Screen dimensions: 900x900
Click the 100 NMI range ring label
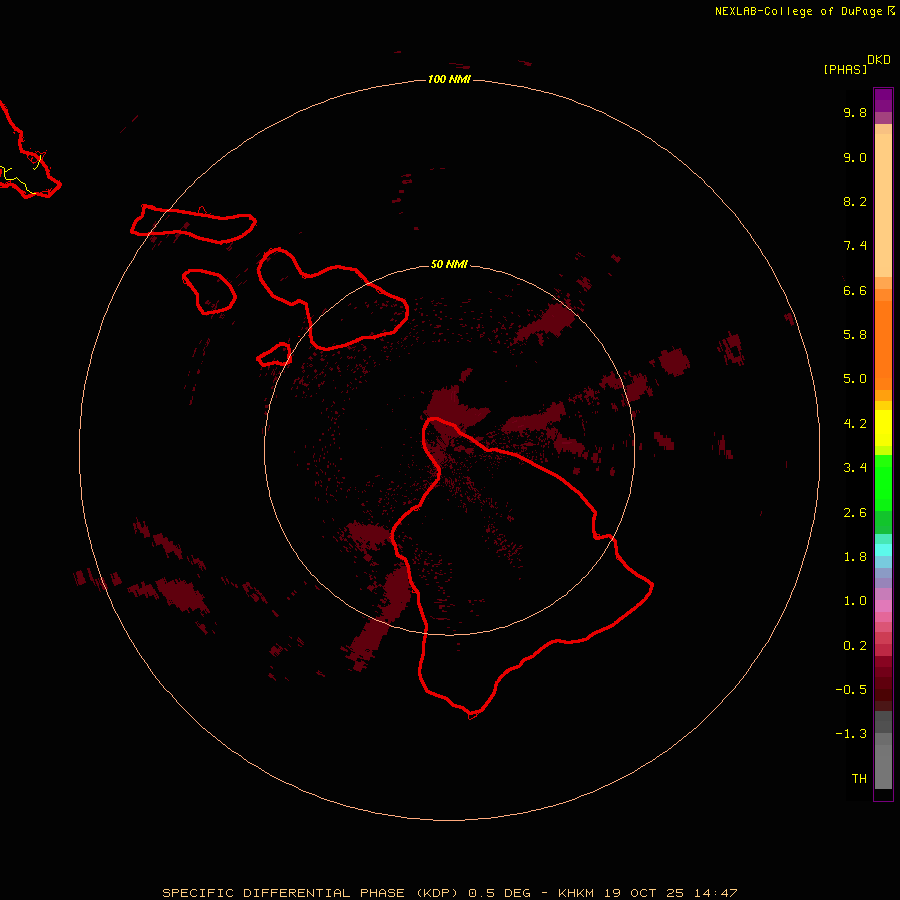point(449,79)
